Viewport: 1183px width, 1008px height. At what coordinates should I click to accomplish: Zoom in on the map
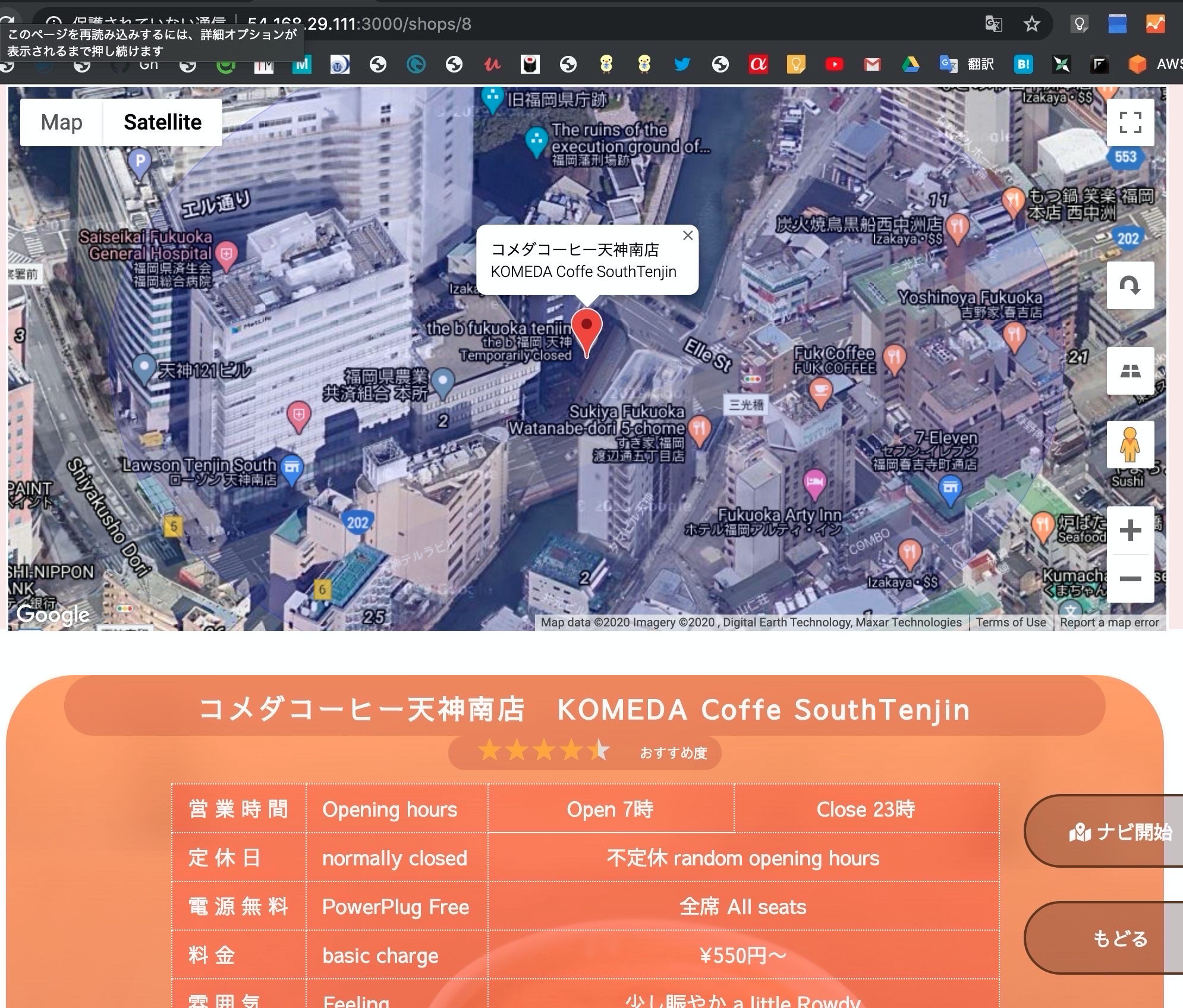(1129, 530)
